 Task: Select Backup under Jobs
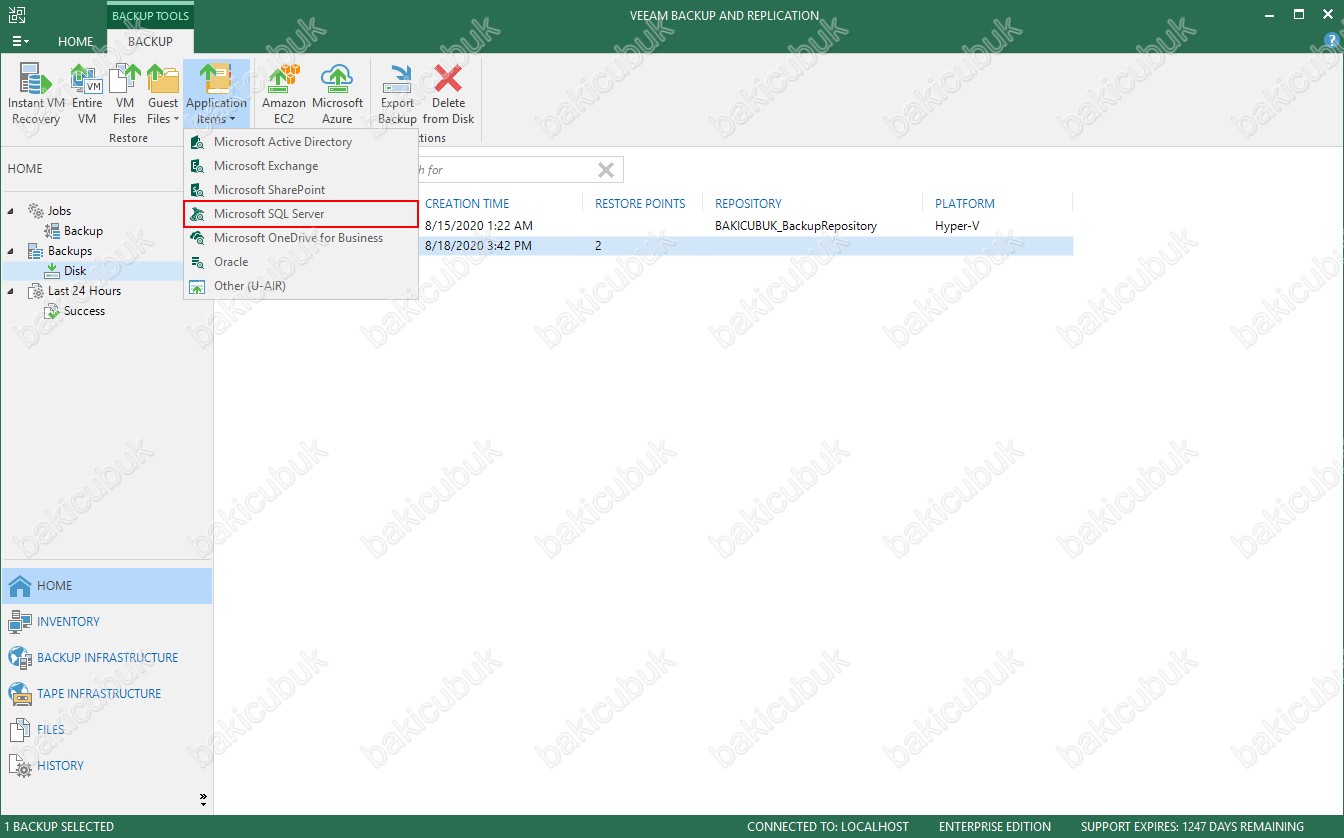coord(83,231)
